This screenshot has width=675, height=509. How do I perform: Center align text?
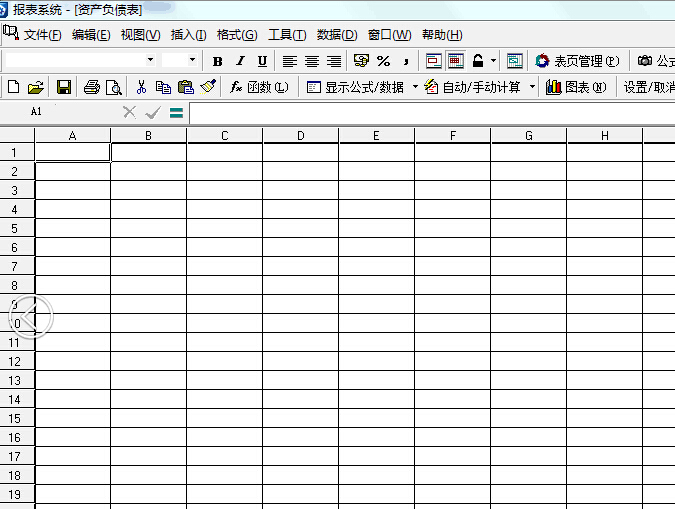point(312,61)
